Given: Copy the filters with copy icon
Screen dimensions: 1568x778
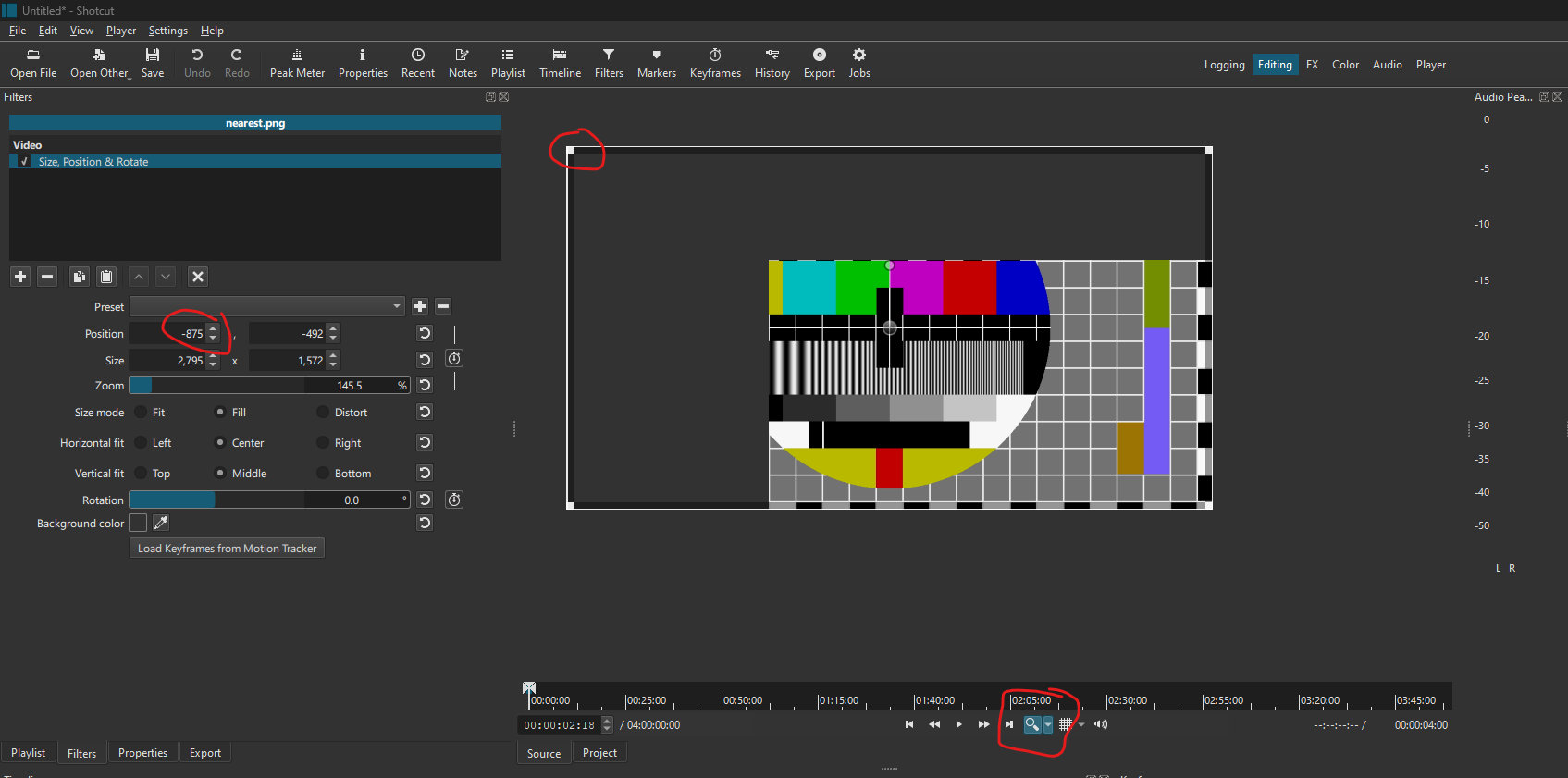Looking at the screenshot, I should pos(80,277).
